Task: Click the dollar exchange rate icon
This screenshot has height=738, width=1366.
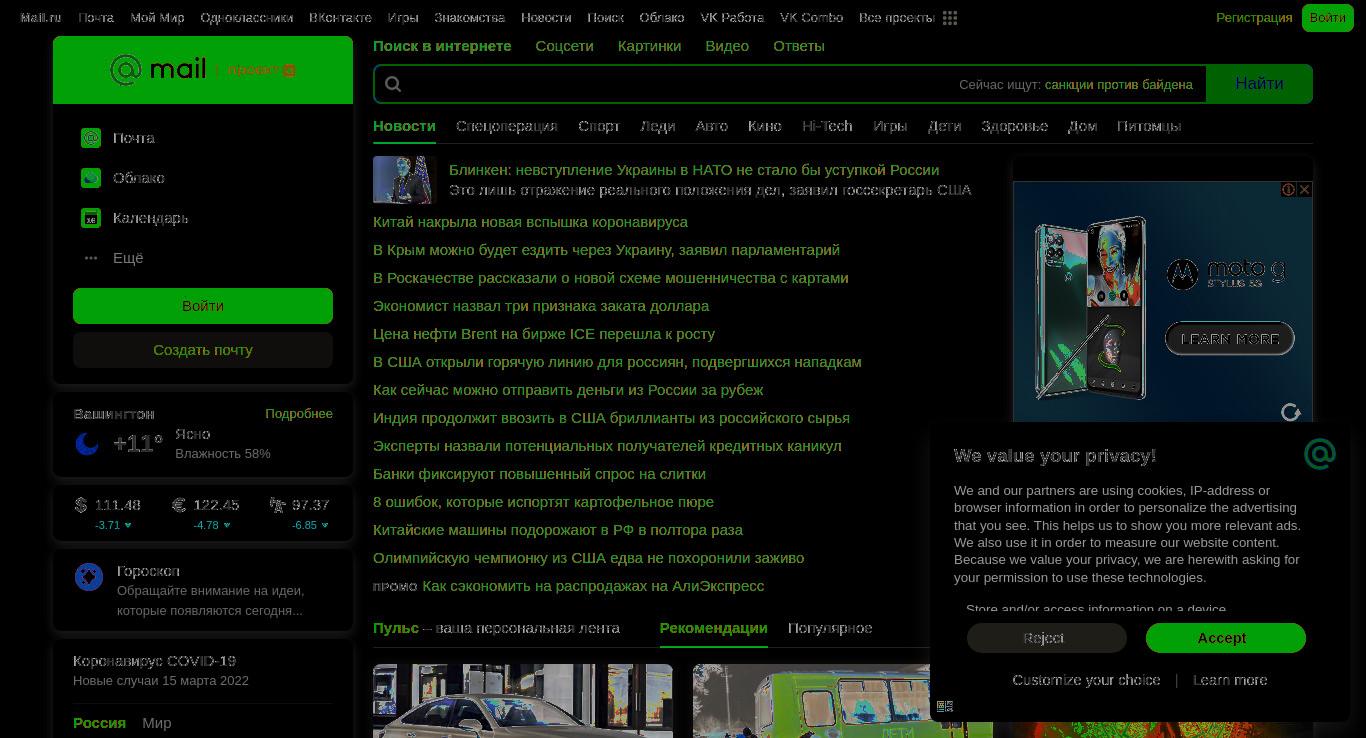Action: tap(80, 505)
